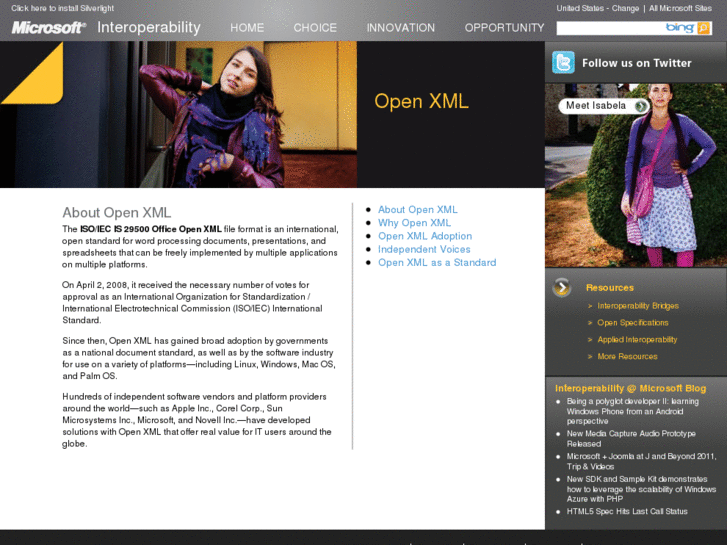Open the HOME menu
The height and width of the screenshot is (545, 727).
[x=247, y=28]
